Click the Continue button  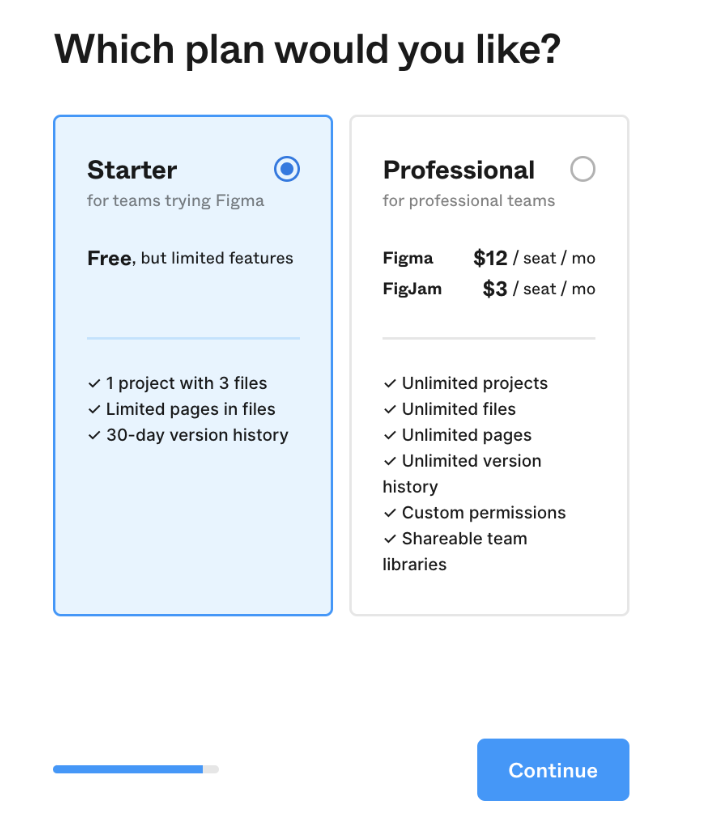(x=552, y=770)
